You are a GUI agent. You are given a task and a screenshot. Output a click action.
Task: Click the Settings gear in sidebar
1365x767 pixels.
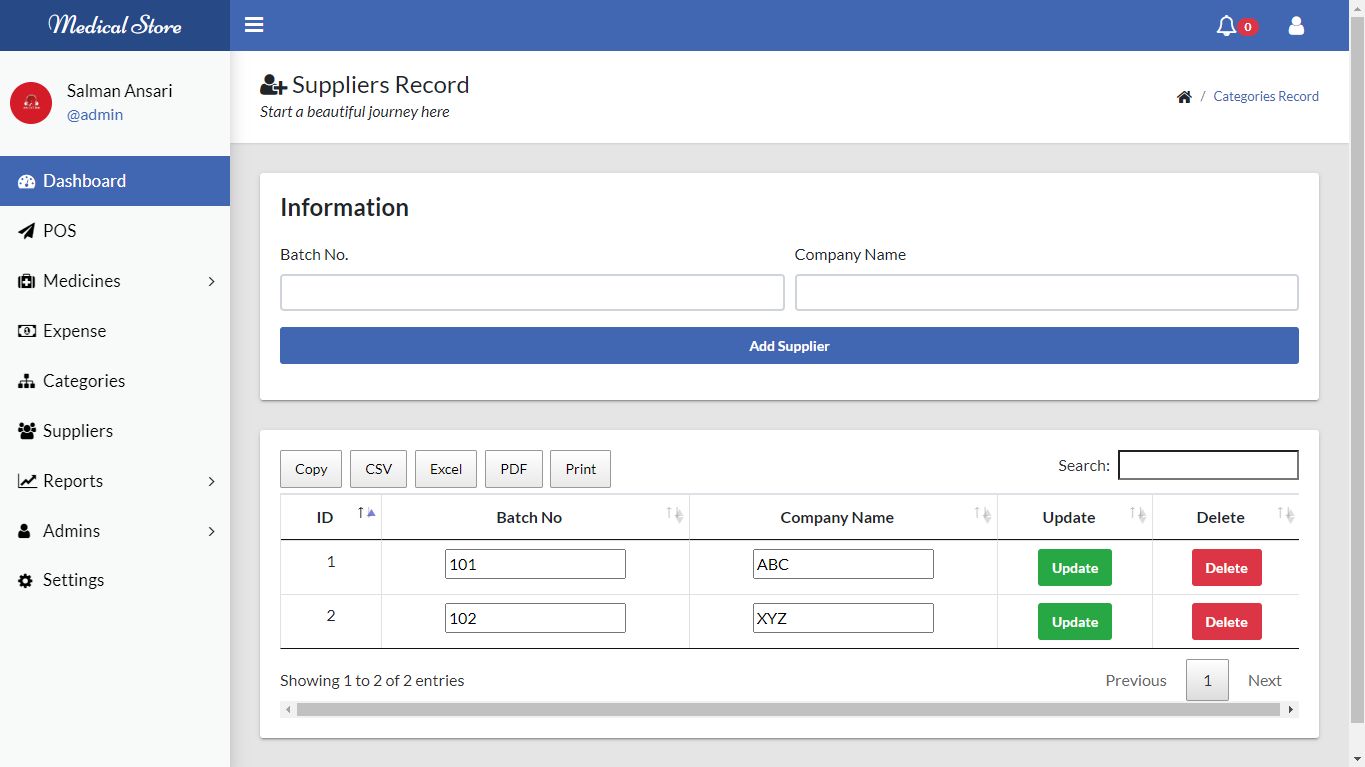(26, 580)
